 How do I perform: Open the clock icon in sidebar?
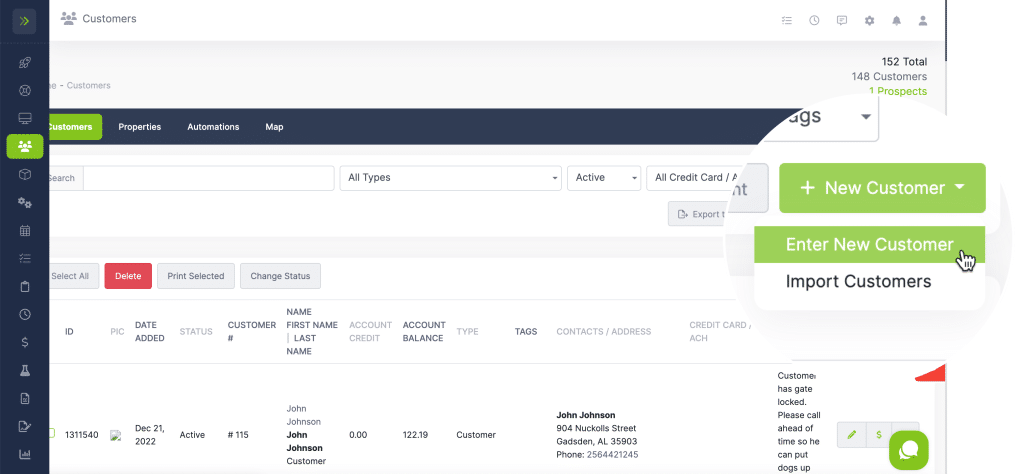25,314
